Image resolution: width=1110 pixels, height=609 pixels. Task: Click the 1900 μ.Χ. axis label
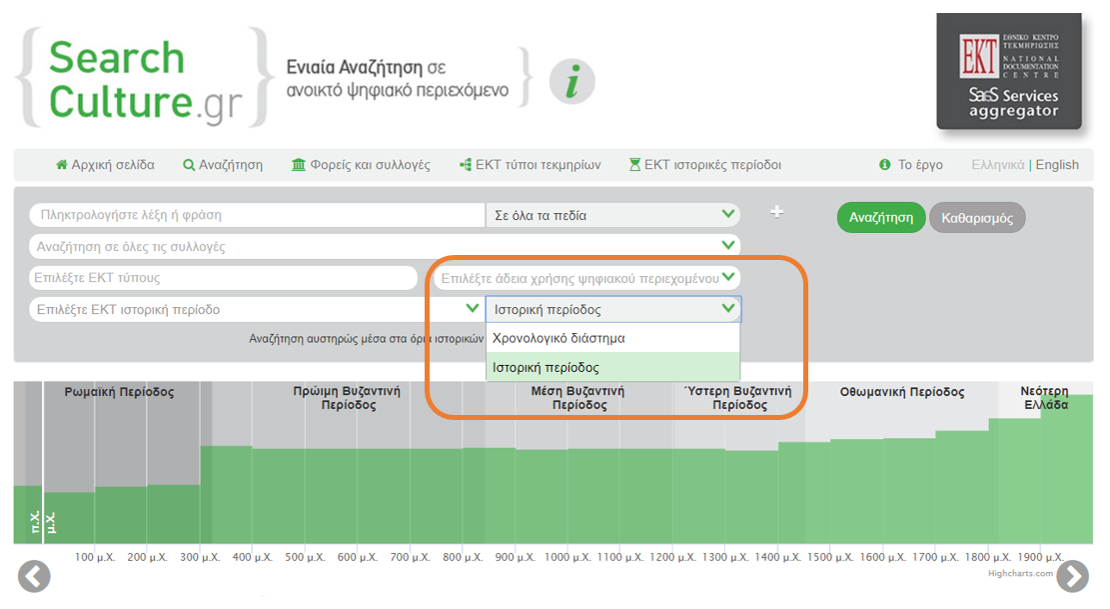click(1040, 557)
